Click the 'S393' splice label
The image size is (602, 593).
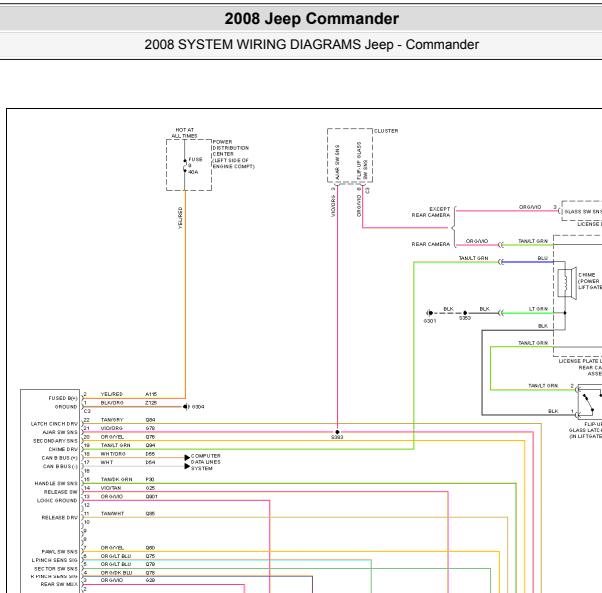tap(337, 437)
